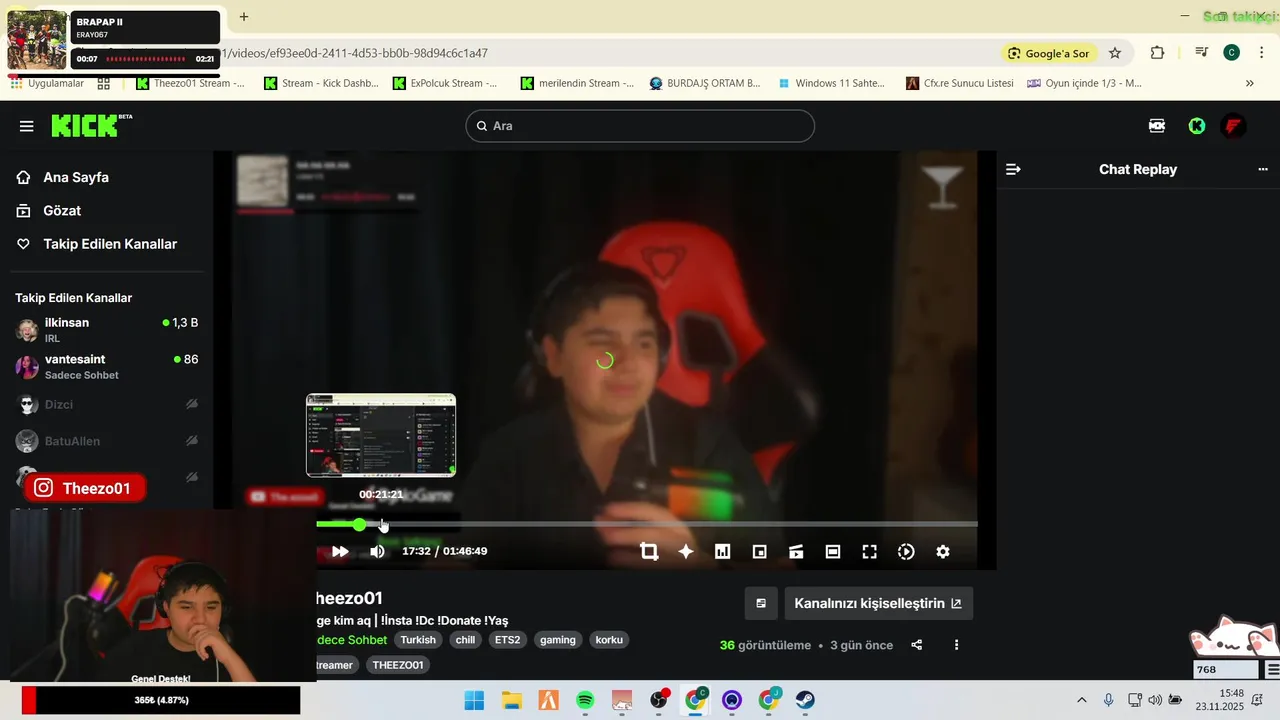Open the Chrome profile avatar C

[x=1232, y=53]
